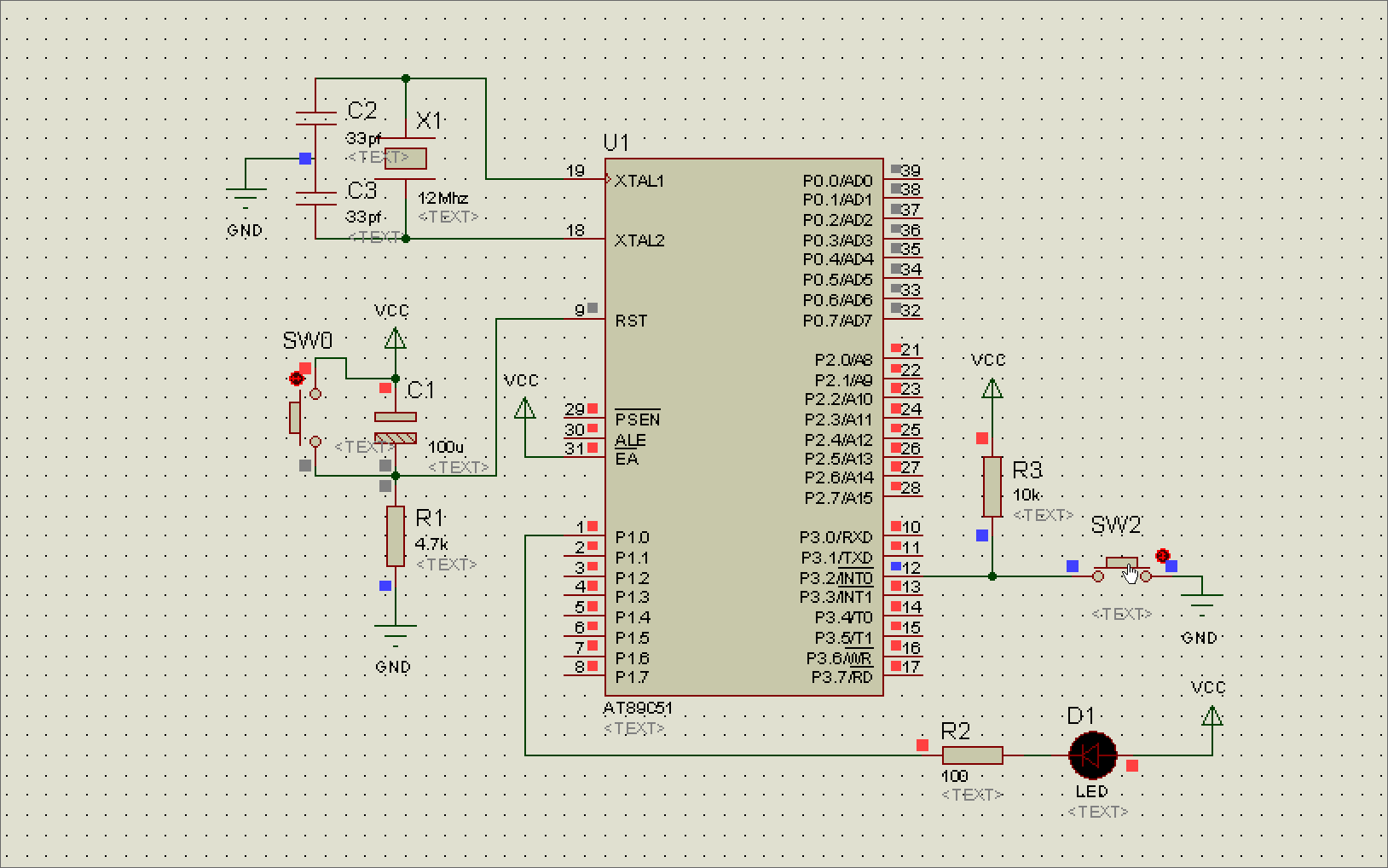Click the GND symbol next to SW2
Viewport: 1388px width, 868px height.
click(x=1202, y=605)
